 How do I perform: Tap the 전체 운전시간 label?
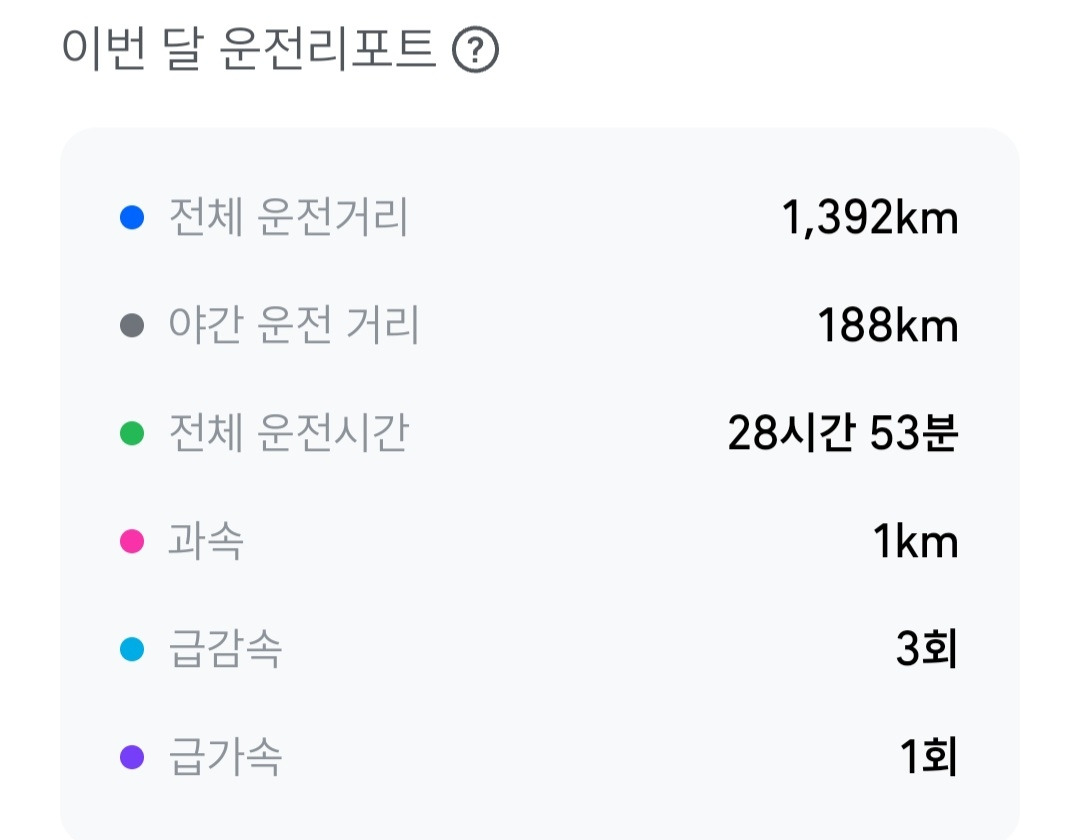(x=289, y=433)
